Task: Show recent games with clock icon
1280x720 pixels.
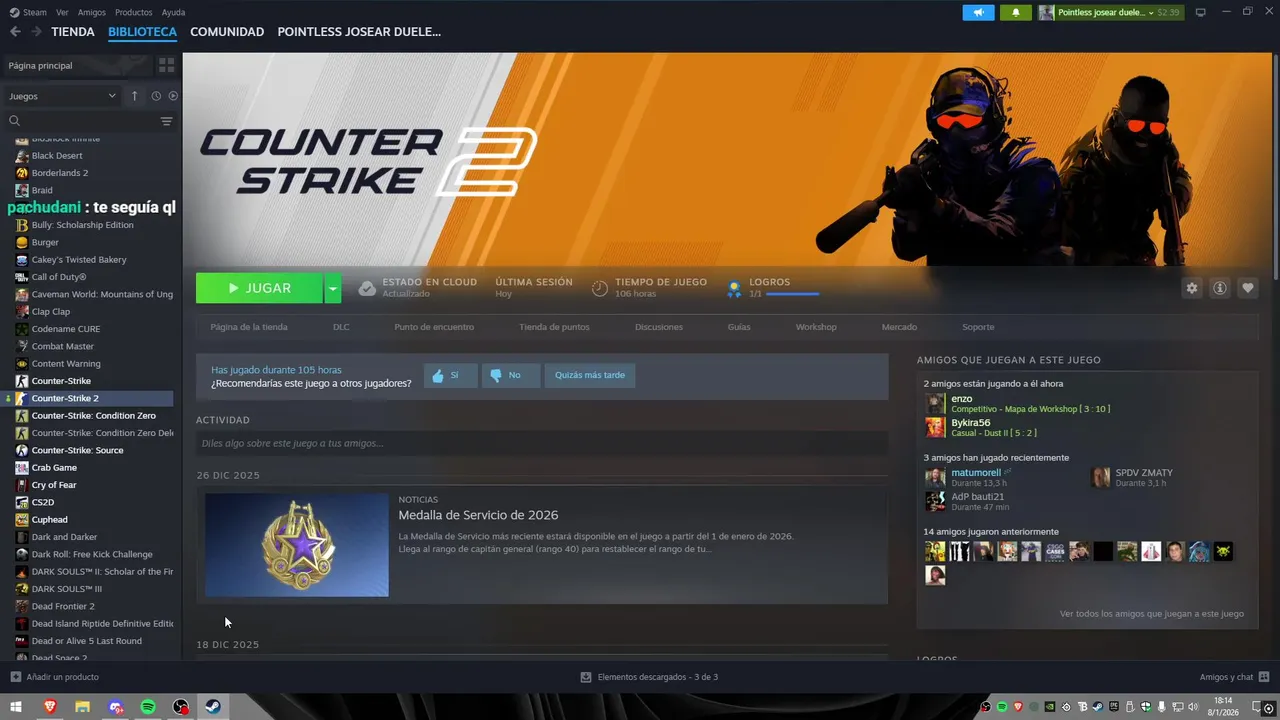Action: point(156,96)
